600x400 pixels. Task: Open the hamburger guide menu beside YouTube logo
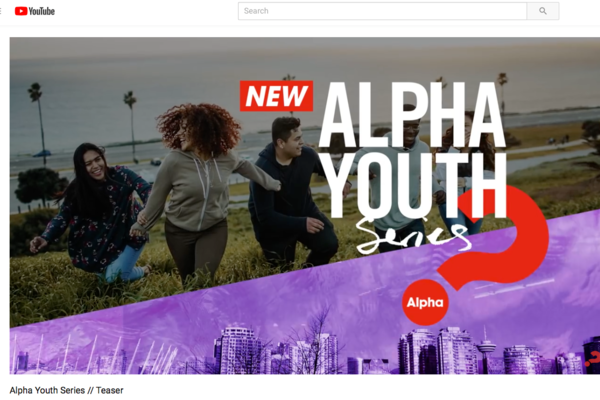[1, 11]
